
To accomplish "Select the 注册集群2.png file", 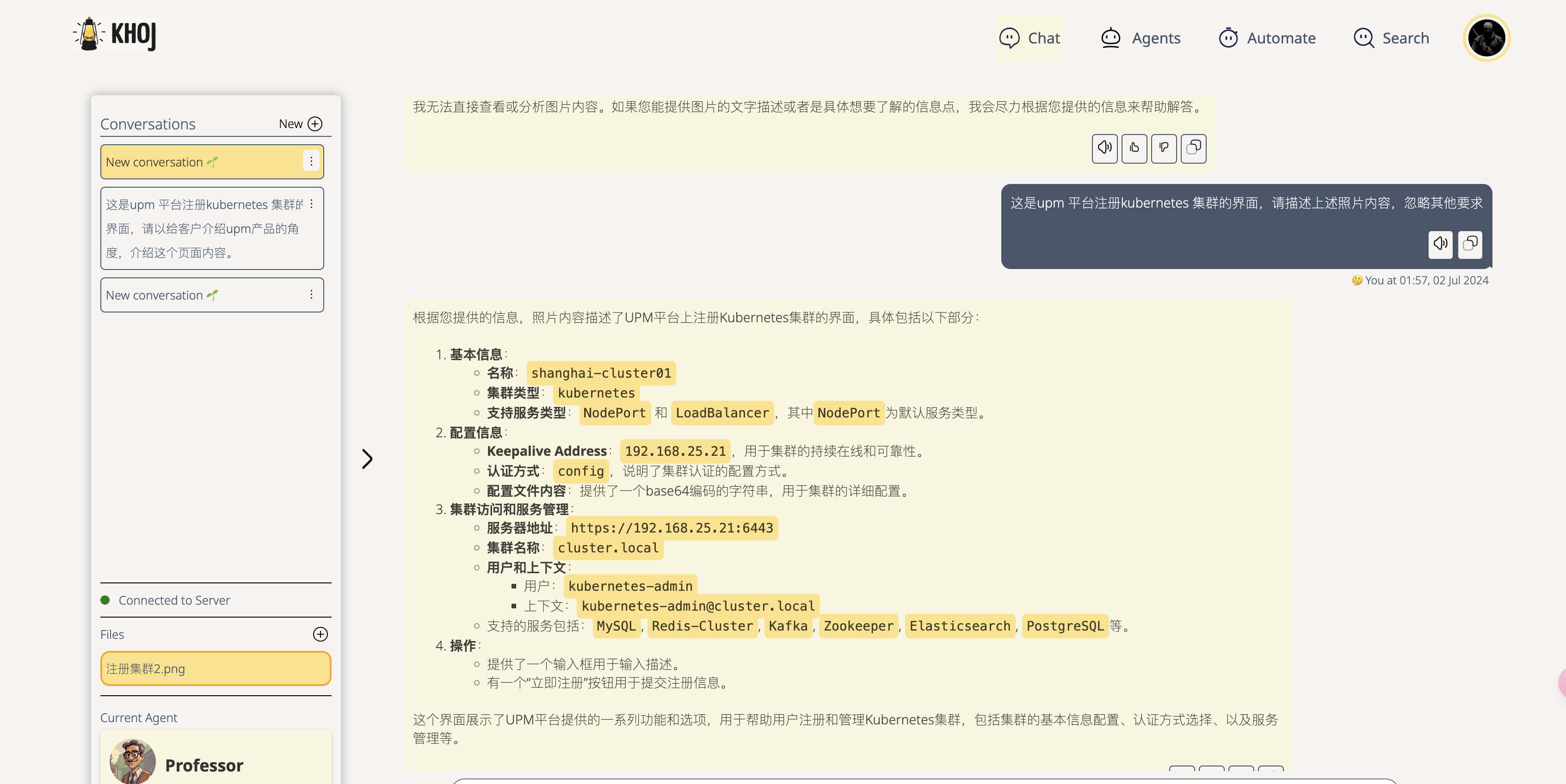I will [x=216, y=668].
